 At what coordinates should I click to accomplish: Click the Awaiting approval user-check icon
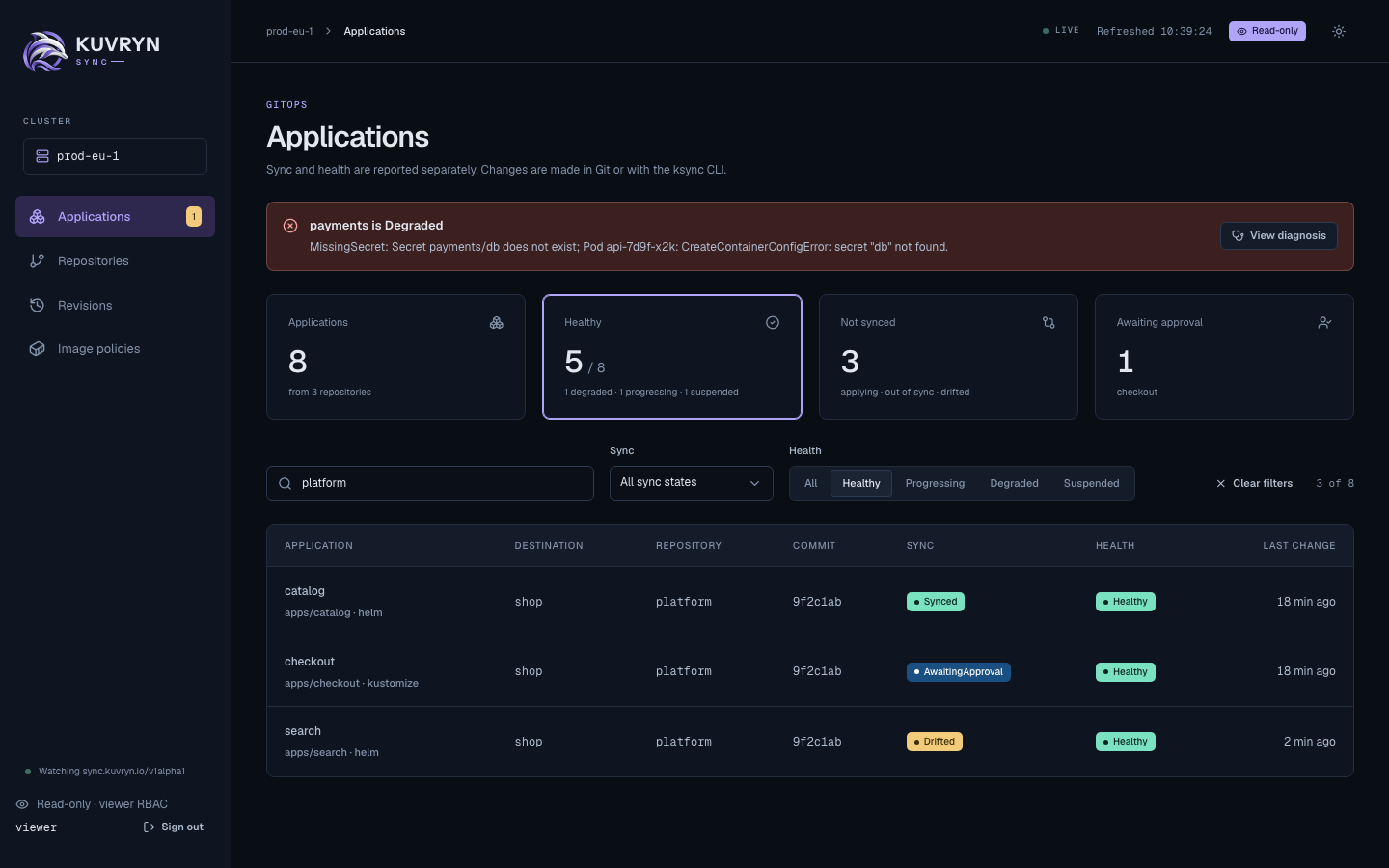pyautogui.click(x=1324, y=323)
